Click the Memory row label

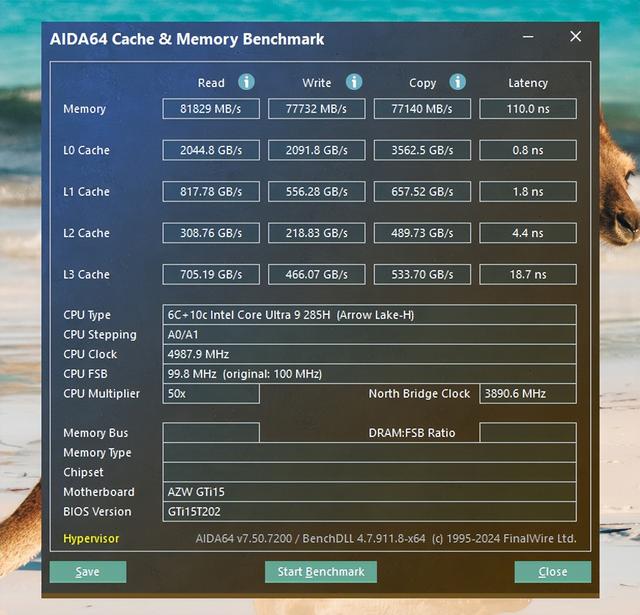tap(84, 109)
